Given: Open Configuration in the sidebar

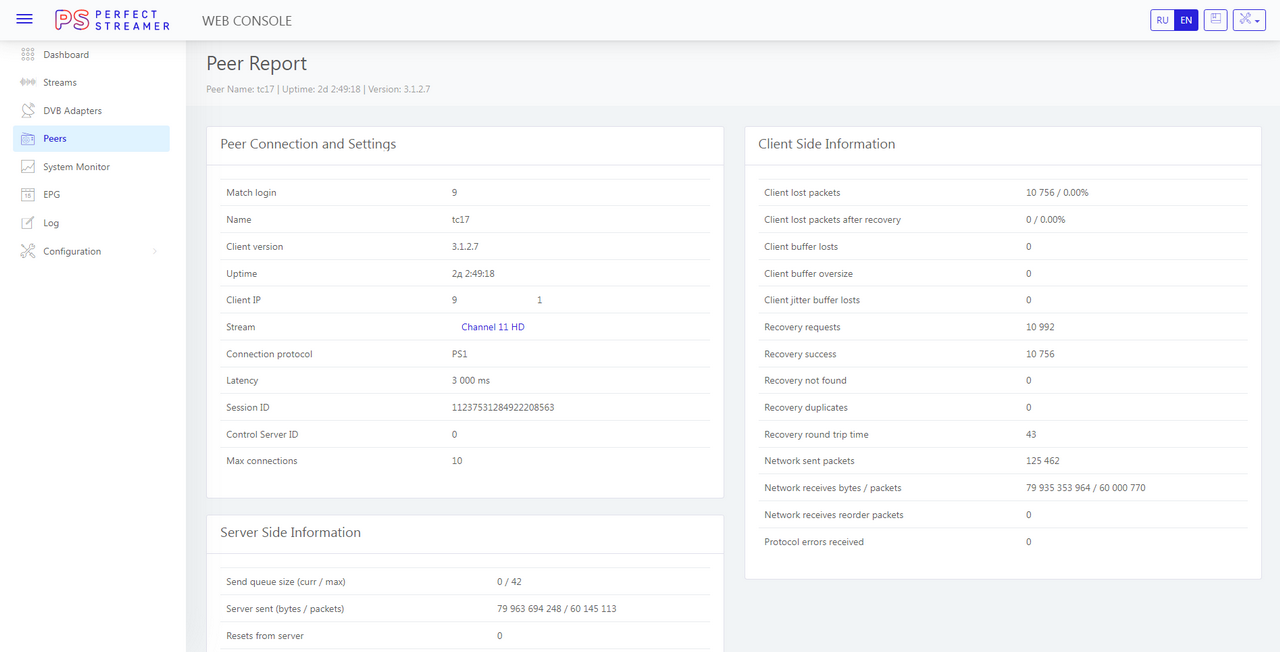Looking at the screenshot, I should point(72,252).
